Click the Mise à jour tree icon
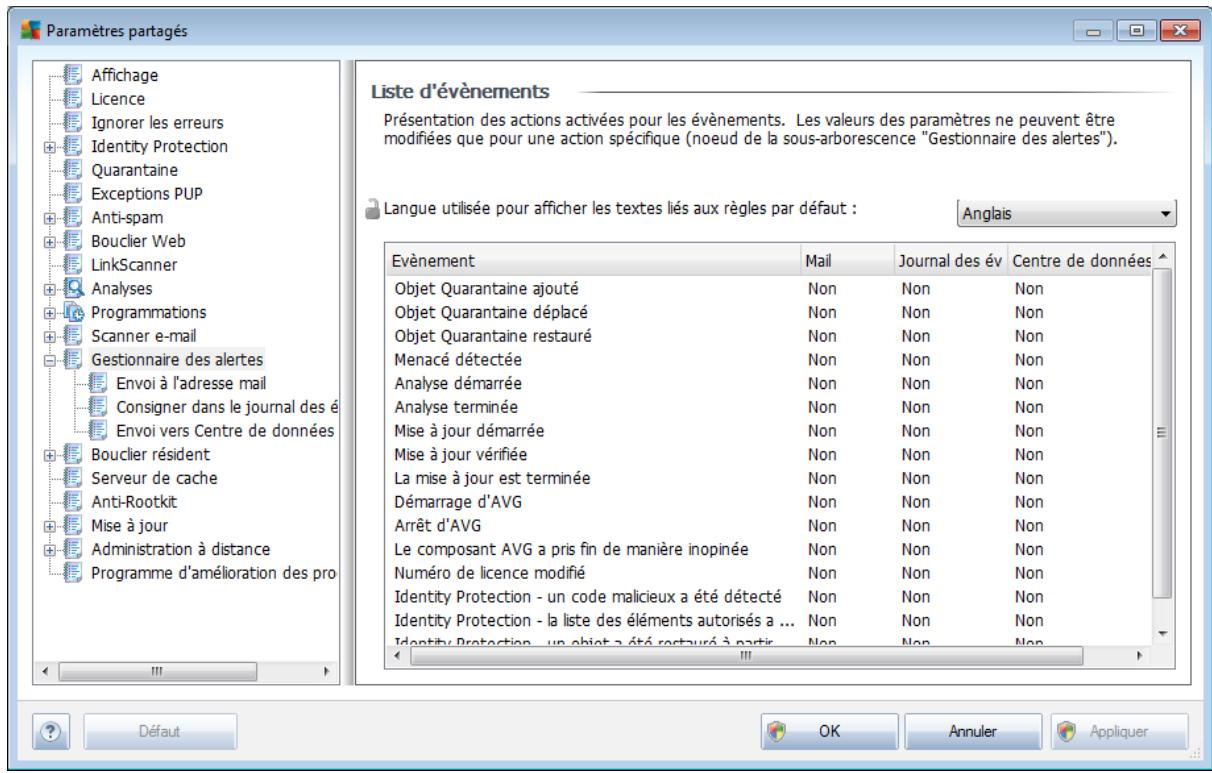The width and height of the screenshot is (1212, 773). [x=70, y=528]
